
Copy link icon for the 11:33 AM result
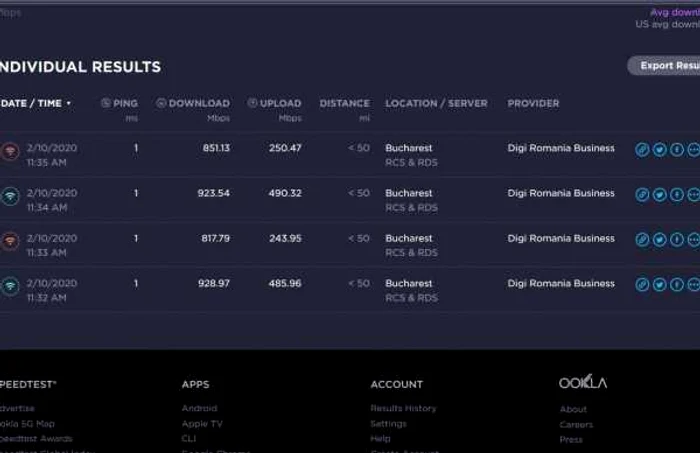point(642,240)
